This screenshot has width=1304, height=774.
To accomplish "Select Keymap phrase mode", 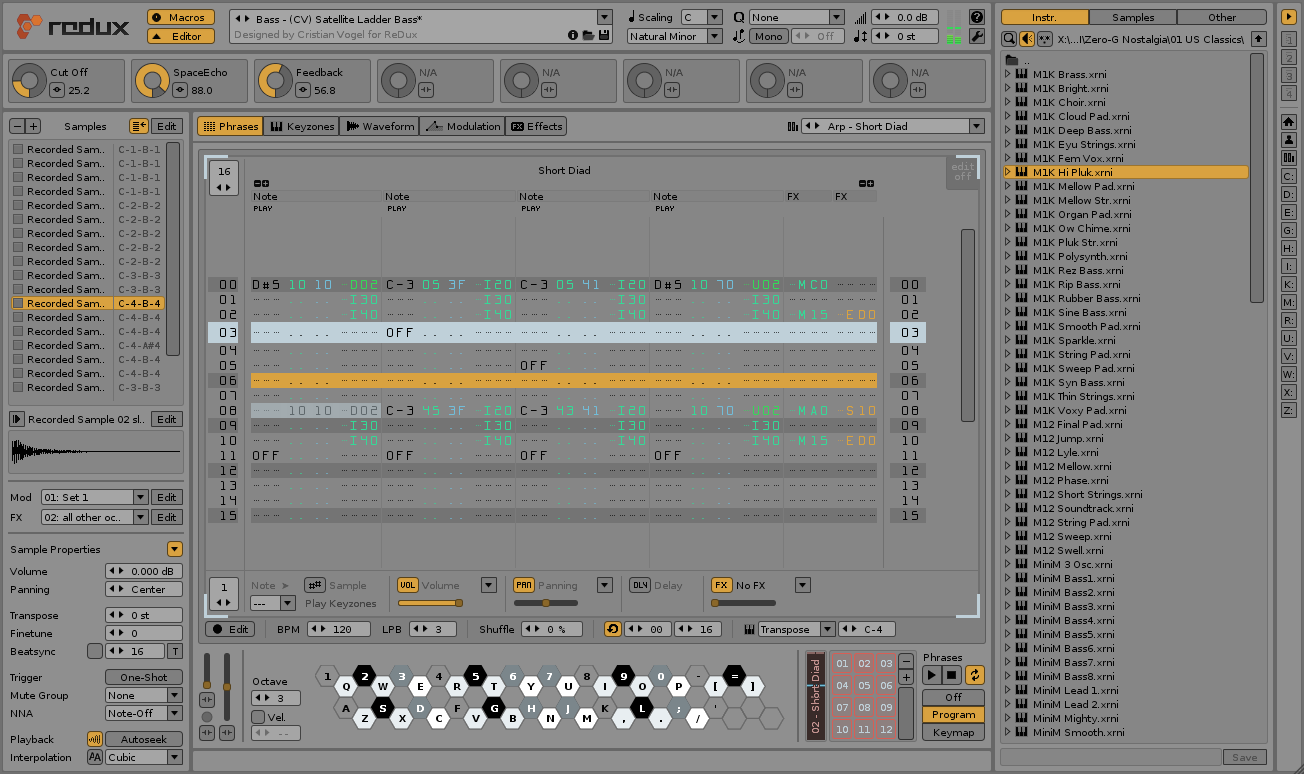I will (x=953, y=732).
